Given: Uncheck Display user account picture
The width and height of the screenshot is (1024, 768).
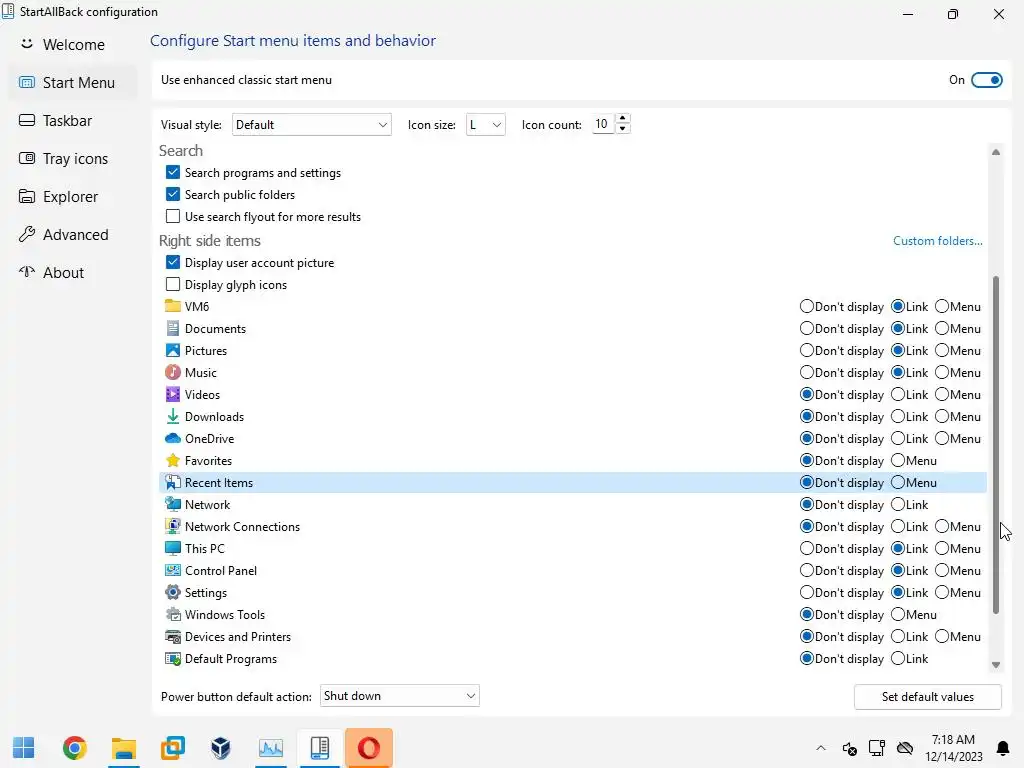Looking at the screenshot, I should click(x=172, y=263).
